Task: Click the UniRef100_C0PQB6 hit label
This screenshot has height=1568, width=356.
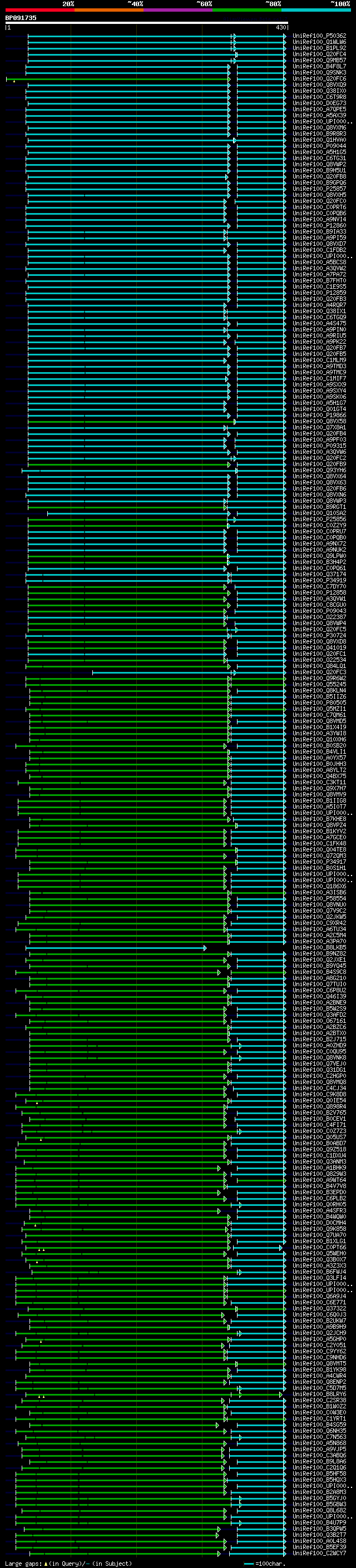Action: (x=319, y=213)
